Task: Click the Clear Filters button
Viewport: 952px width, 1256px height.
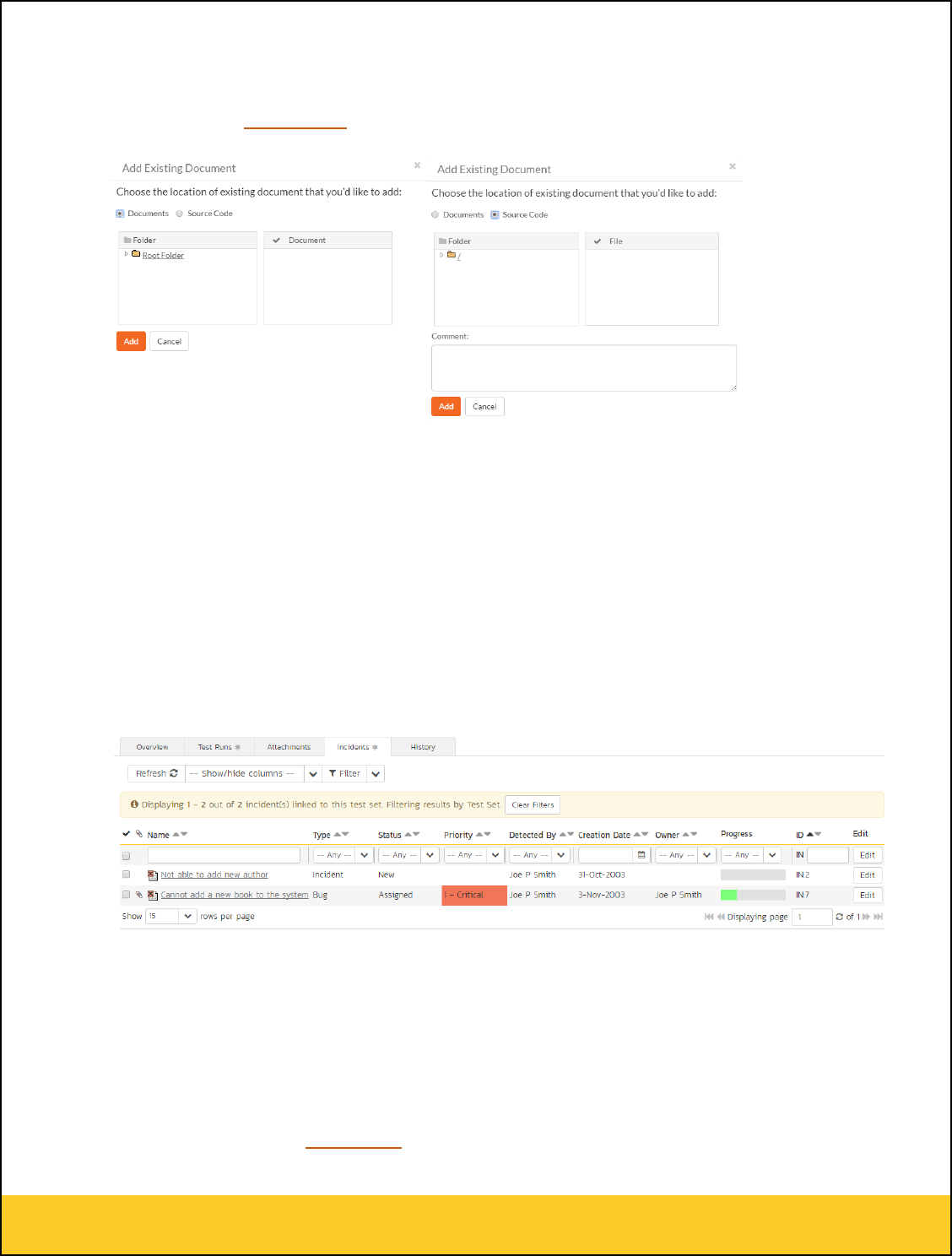Action: tap(533, 804)
